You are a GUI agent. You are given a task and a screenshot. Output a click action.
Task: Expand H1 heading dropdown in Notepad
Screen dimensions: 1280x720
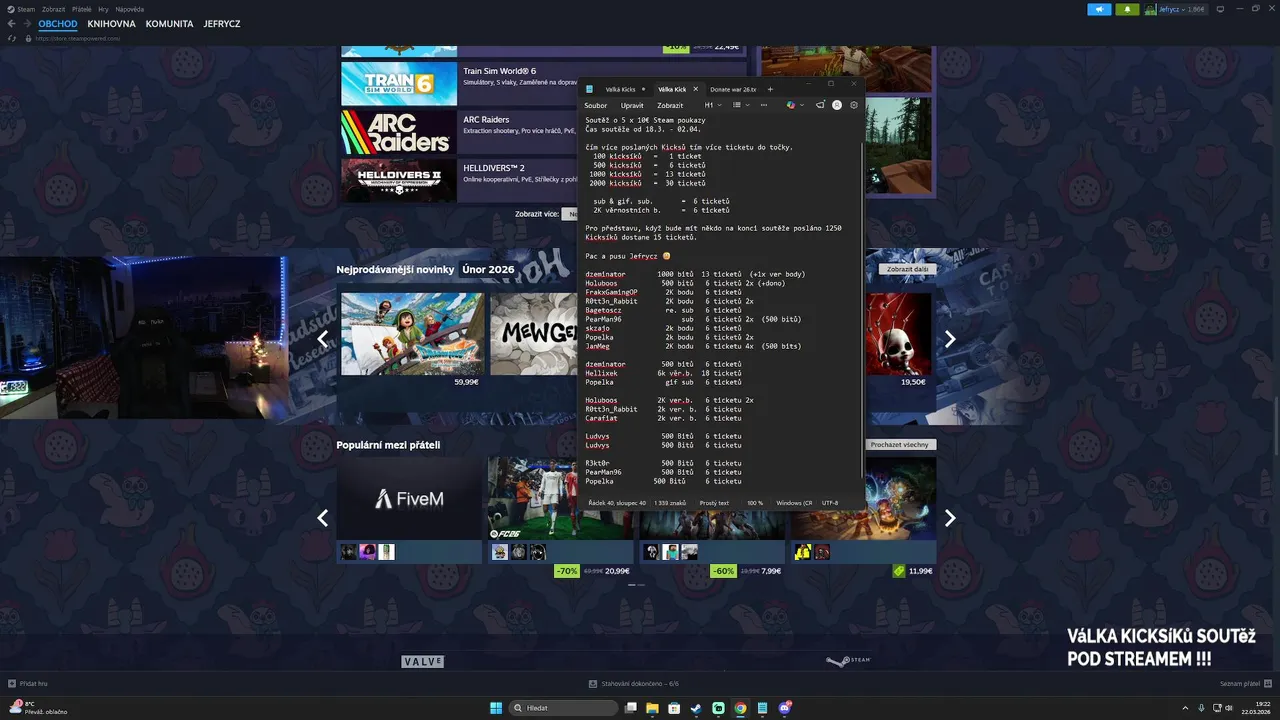click(x=713, y=105)
